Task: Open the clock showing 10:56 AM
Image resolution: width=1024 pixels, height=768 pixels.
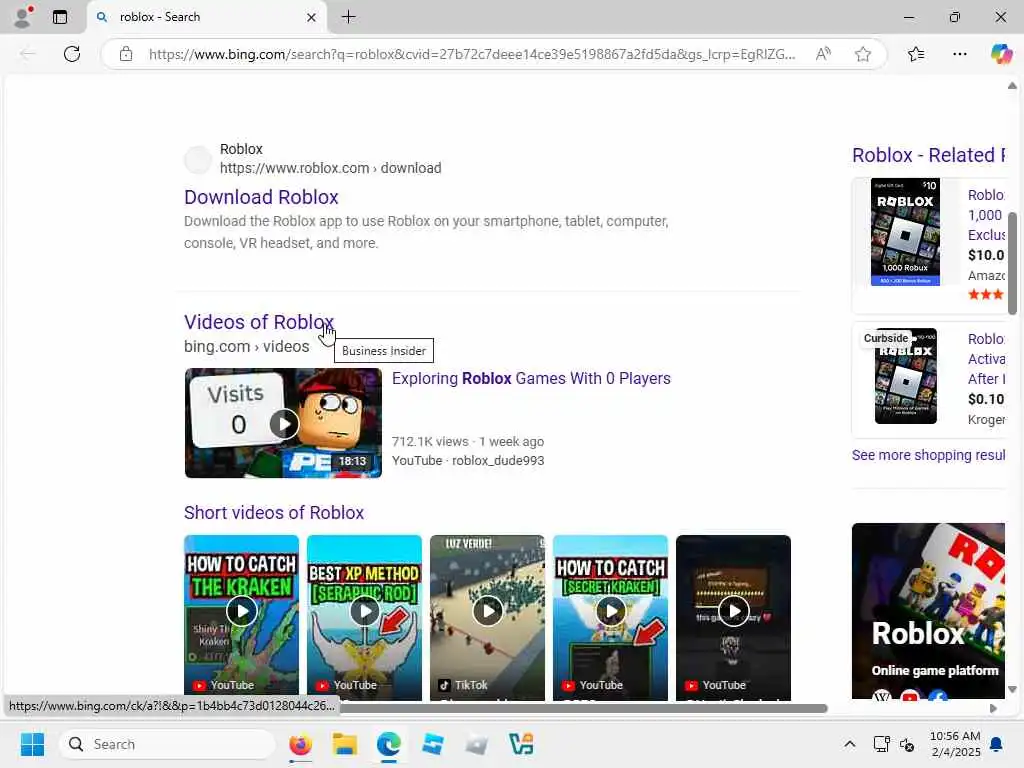Action: click(955, 744)
